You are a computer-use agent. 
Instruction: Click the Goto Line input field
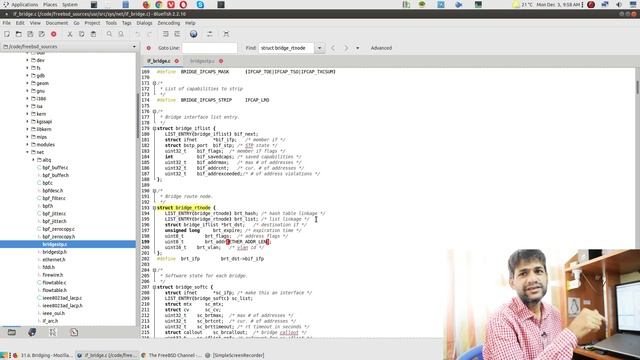coord(209,48)
